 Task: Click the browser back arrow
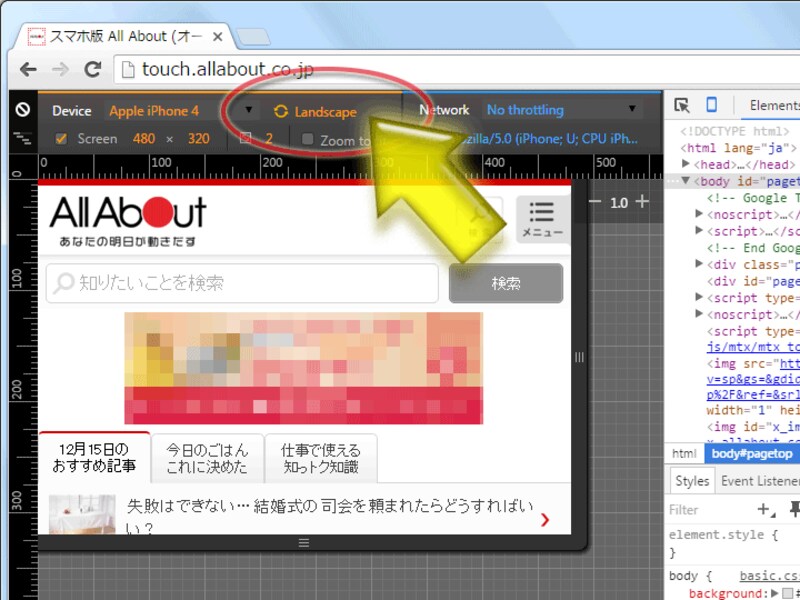28,69
